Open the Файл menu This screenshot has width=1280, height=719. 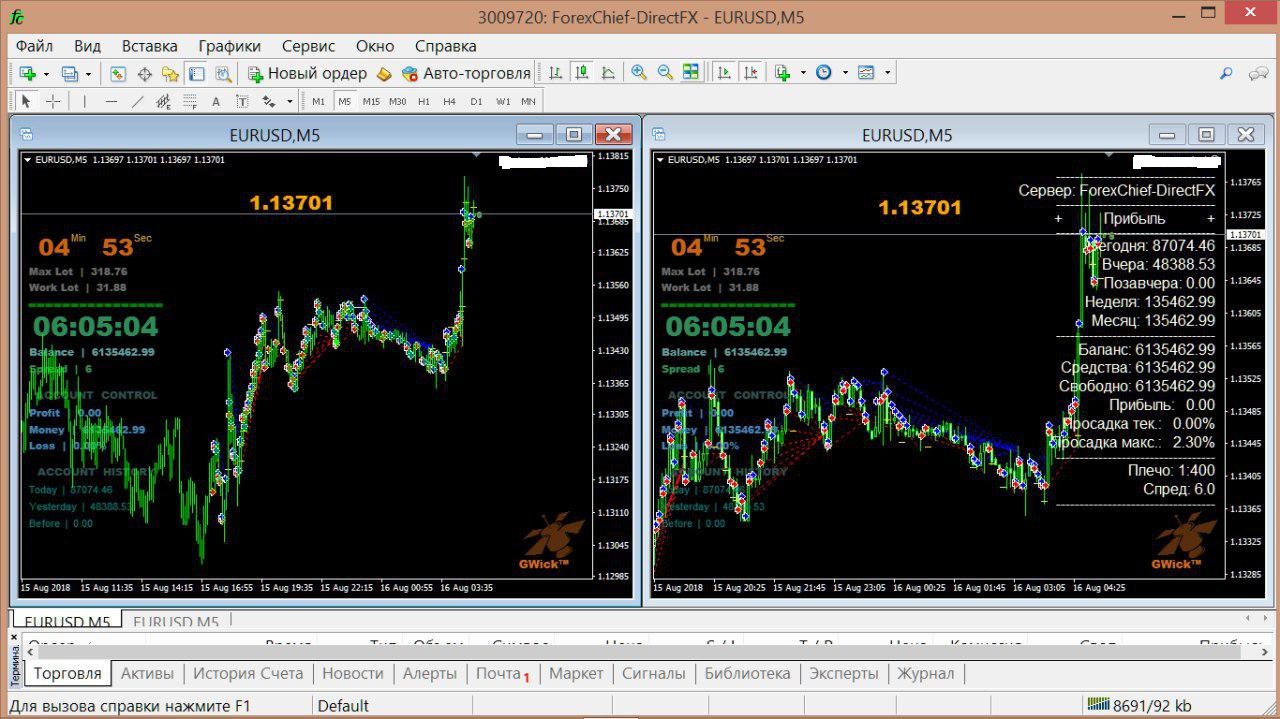(35, 46)
